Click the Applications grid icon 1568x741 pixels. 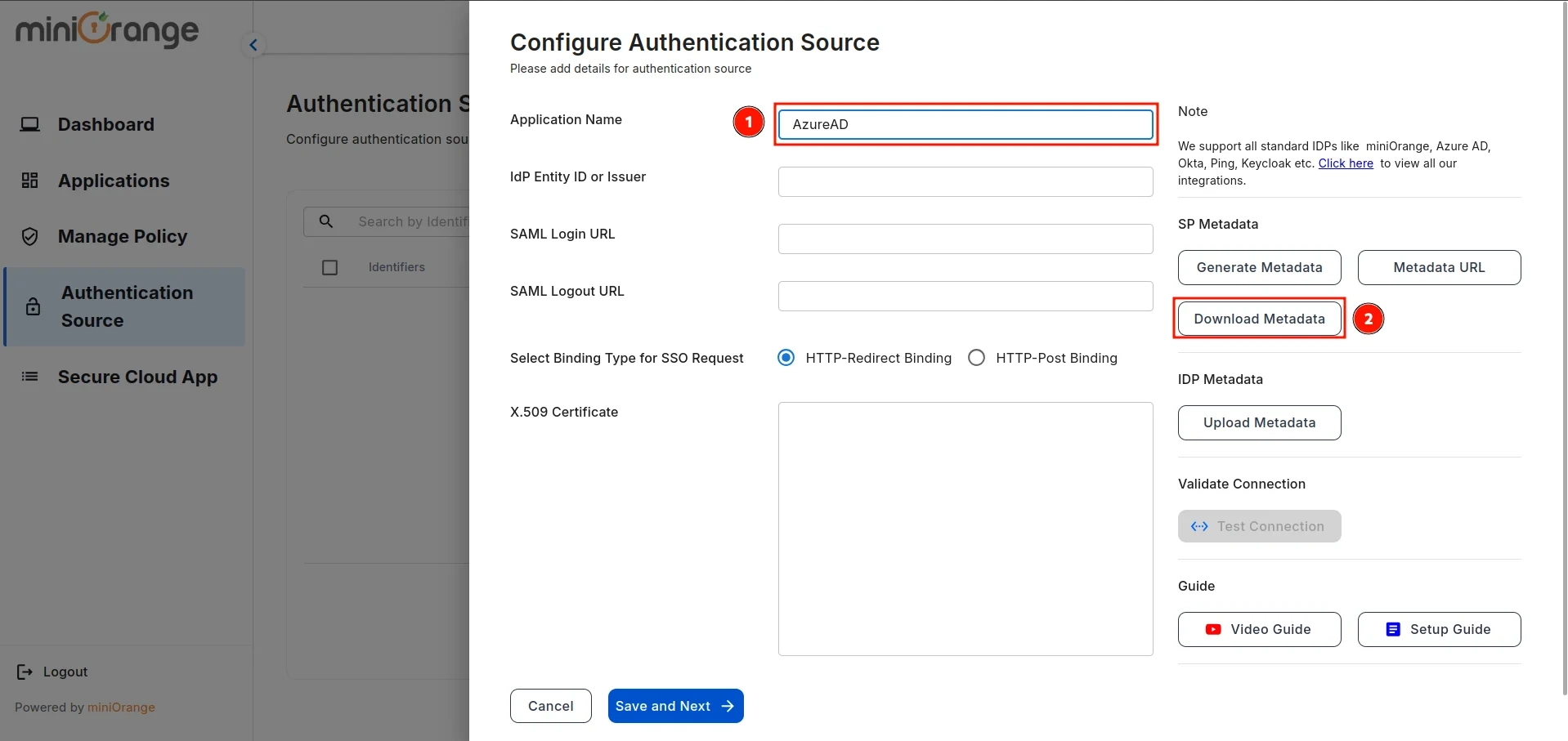tap(30, 180)
